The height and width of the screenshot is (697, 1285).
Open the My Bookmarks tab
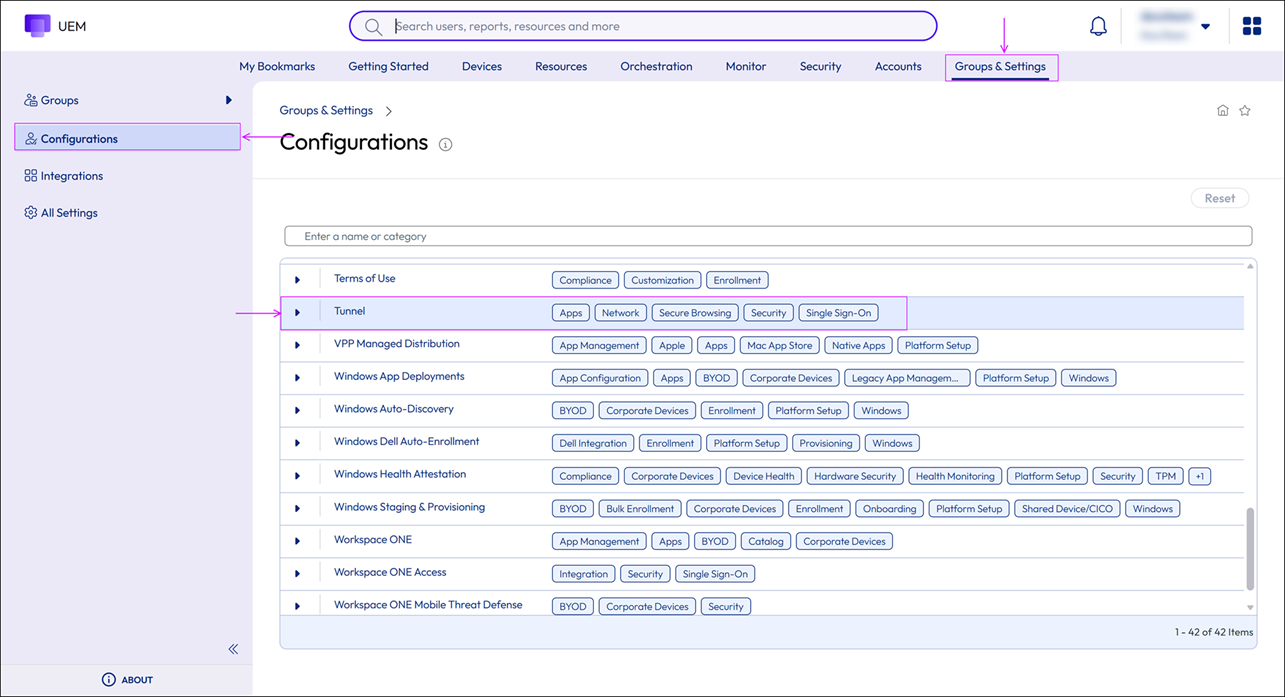click(277, 67)
